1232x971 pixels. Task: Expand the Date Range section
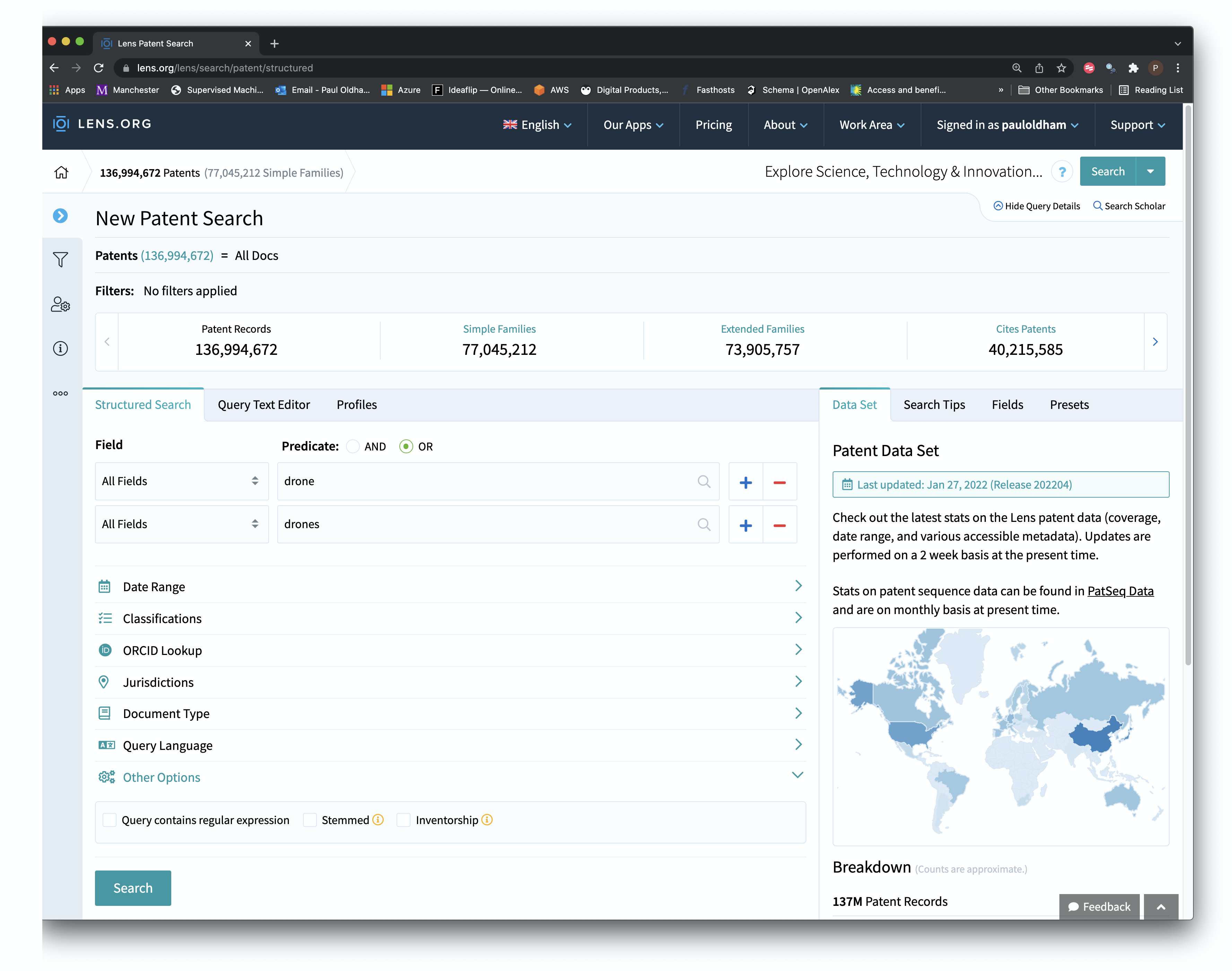pyautogui.click(x=450, y=587)
